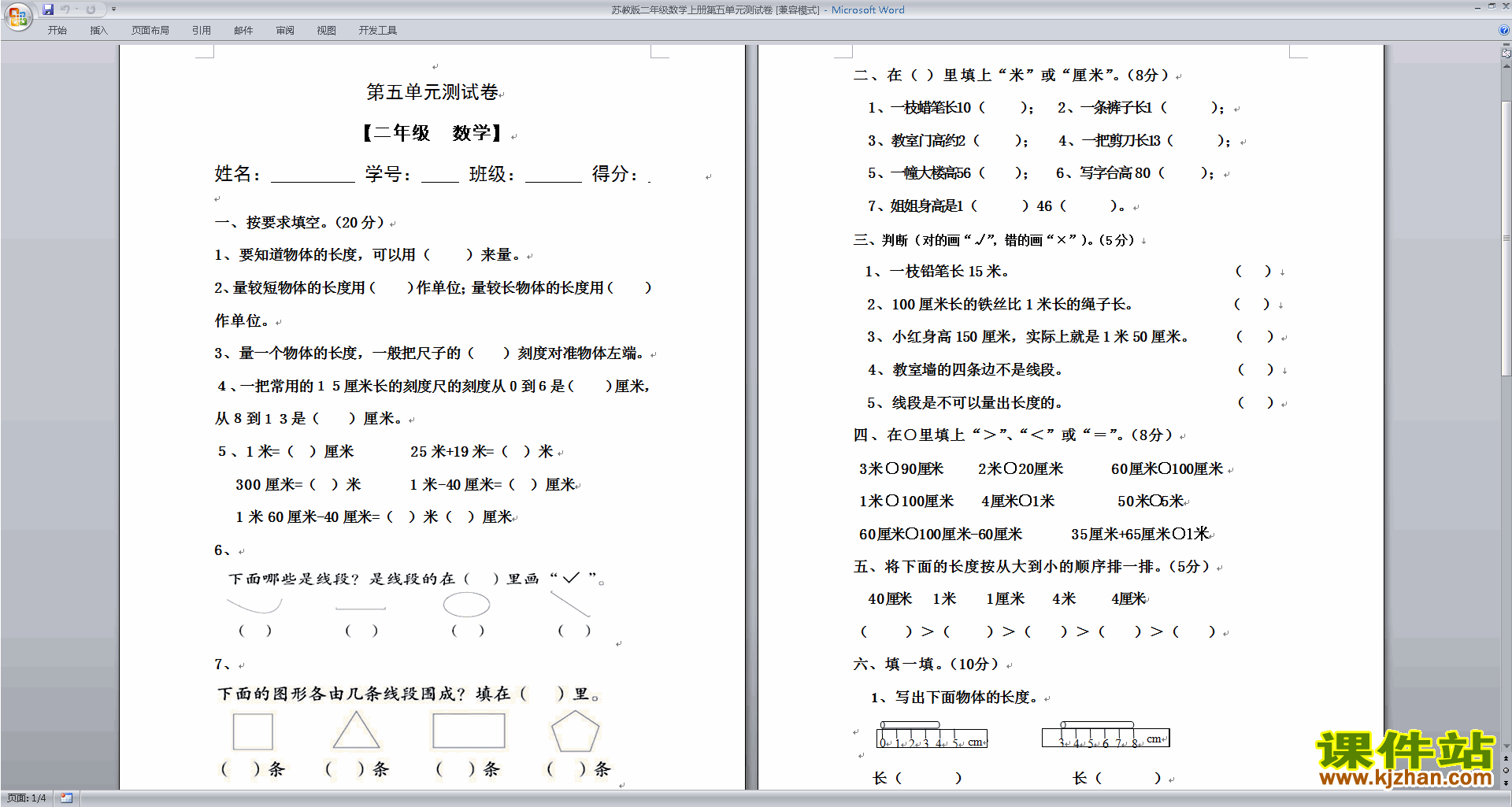Click the vertical scrollbar down arrow
The image size is (1512, 807).
tap(1506, 746)
